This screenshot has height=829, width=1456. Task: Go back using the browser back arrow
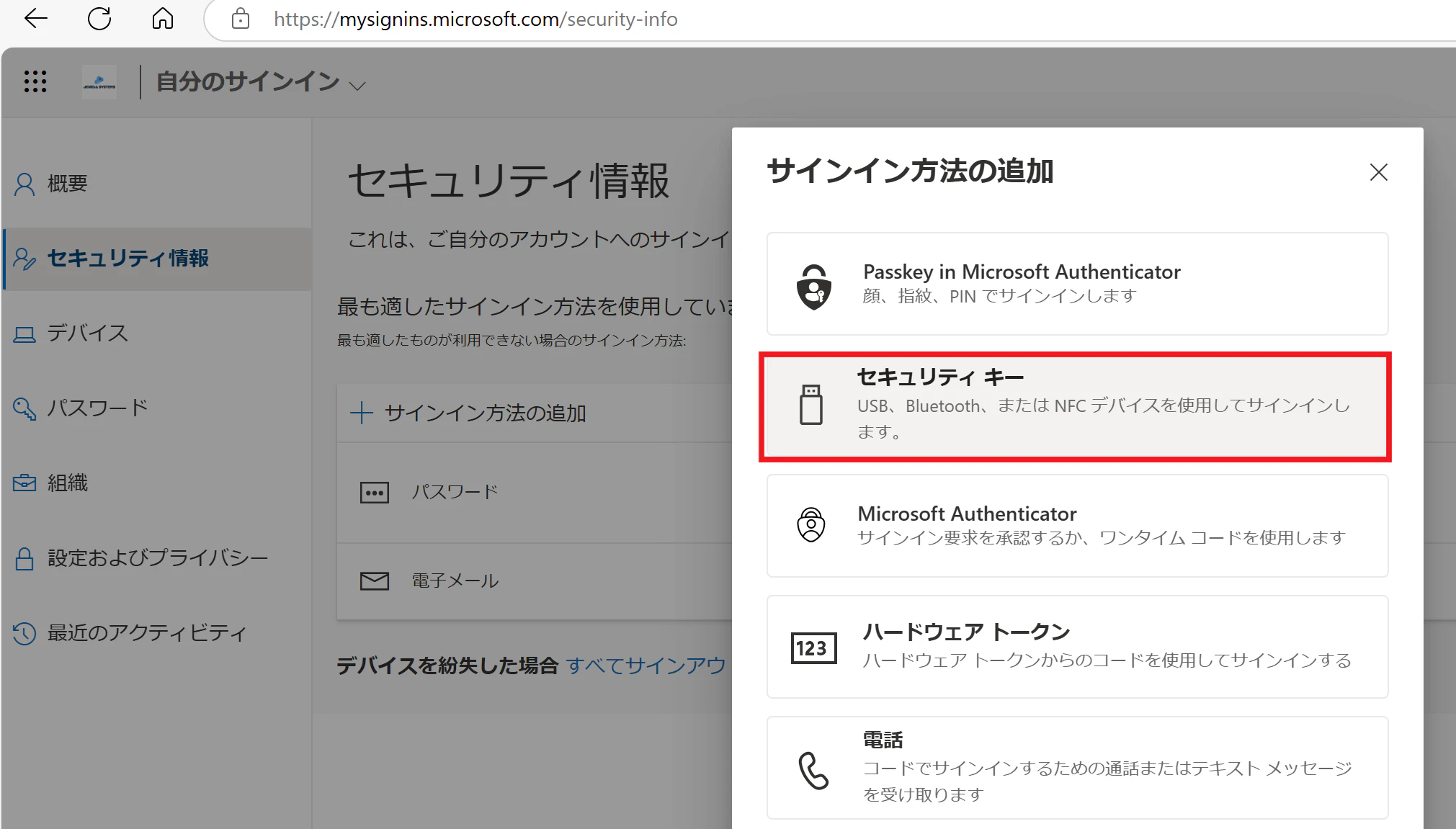[35, 19]
